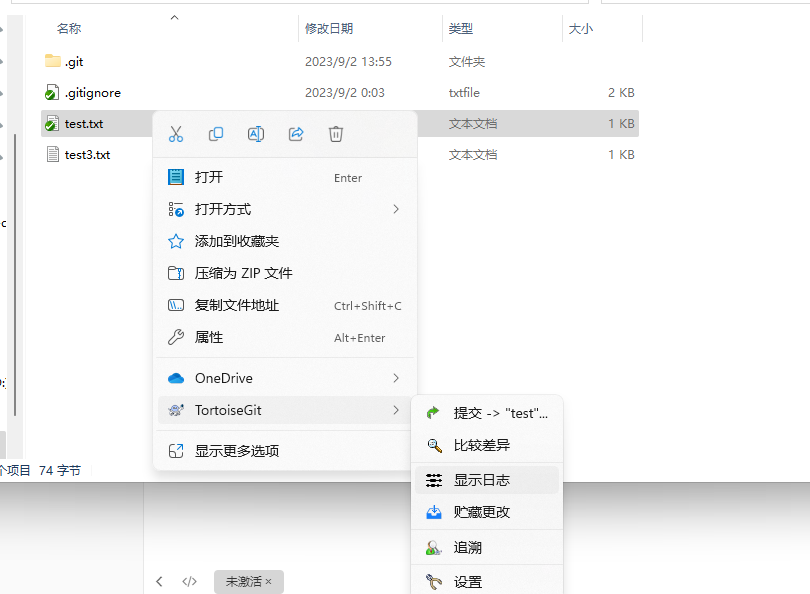Click the 2023/9/2 0:03 date cell
This screenshot has height=594, width=810.
(345, 93)
